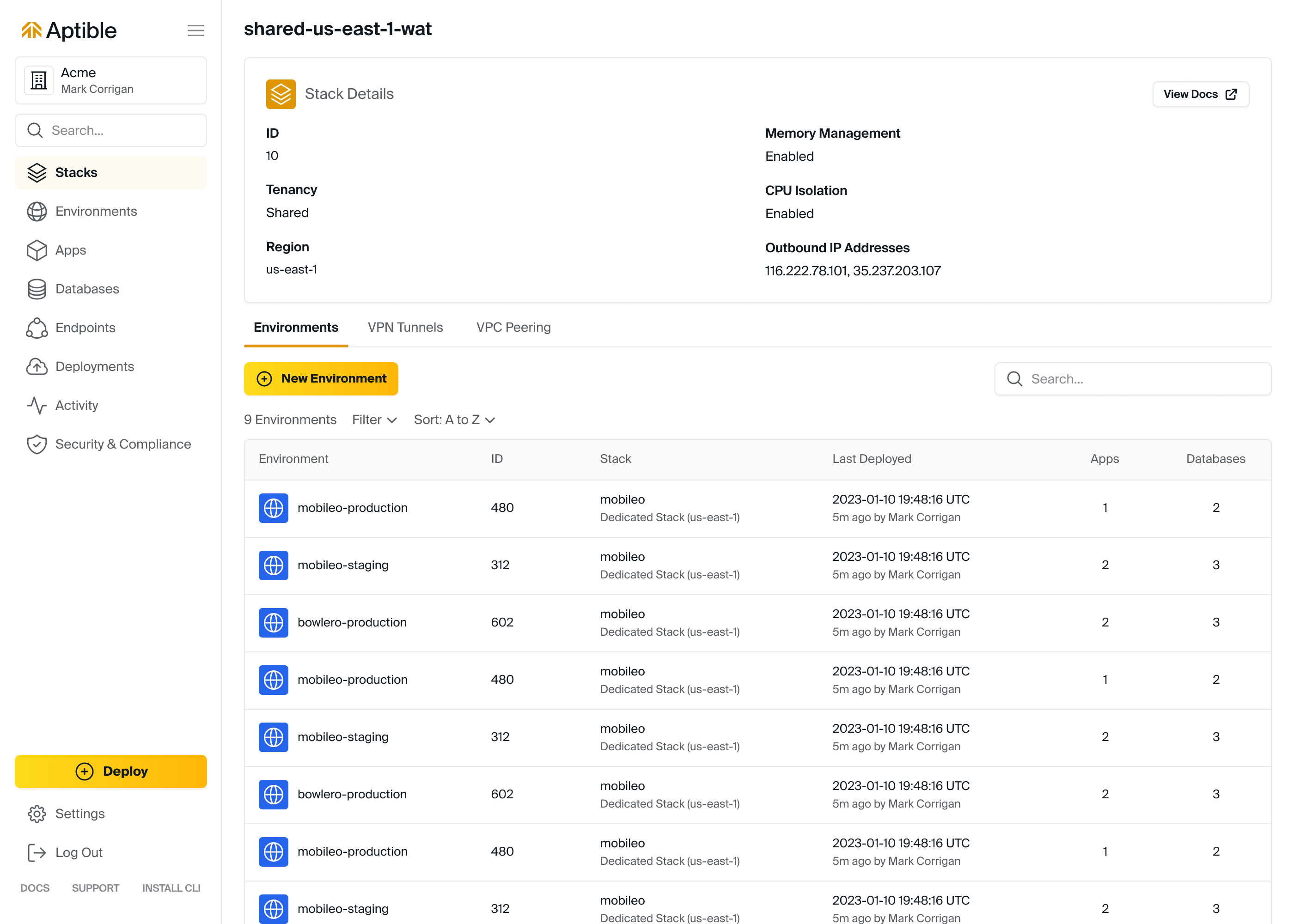This screenshot has width=1294, height=924.
Task: Click the ID column header
Action: pyautogui.click(x=497, y=459)
